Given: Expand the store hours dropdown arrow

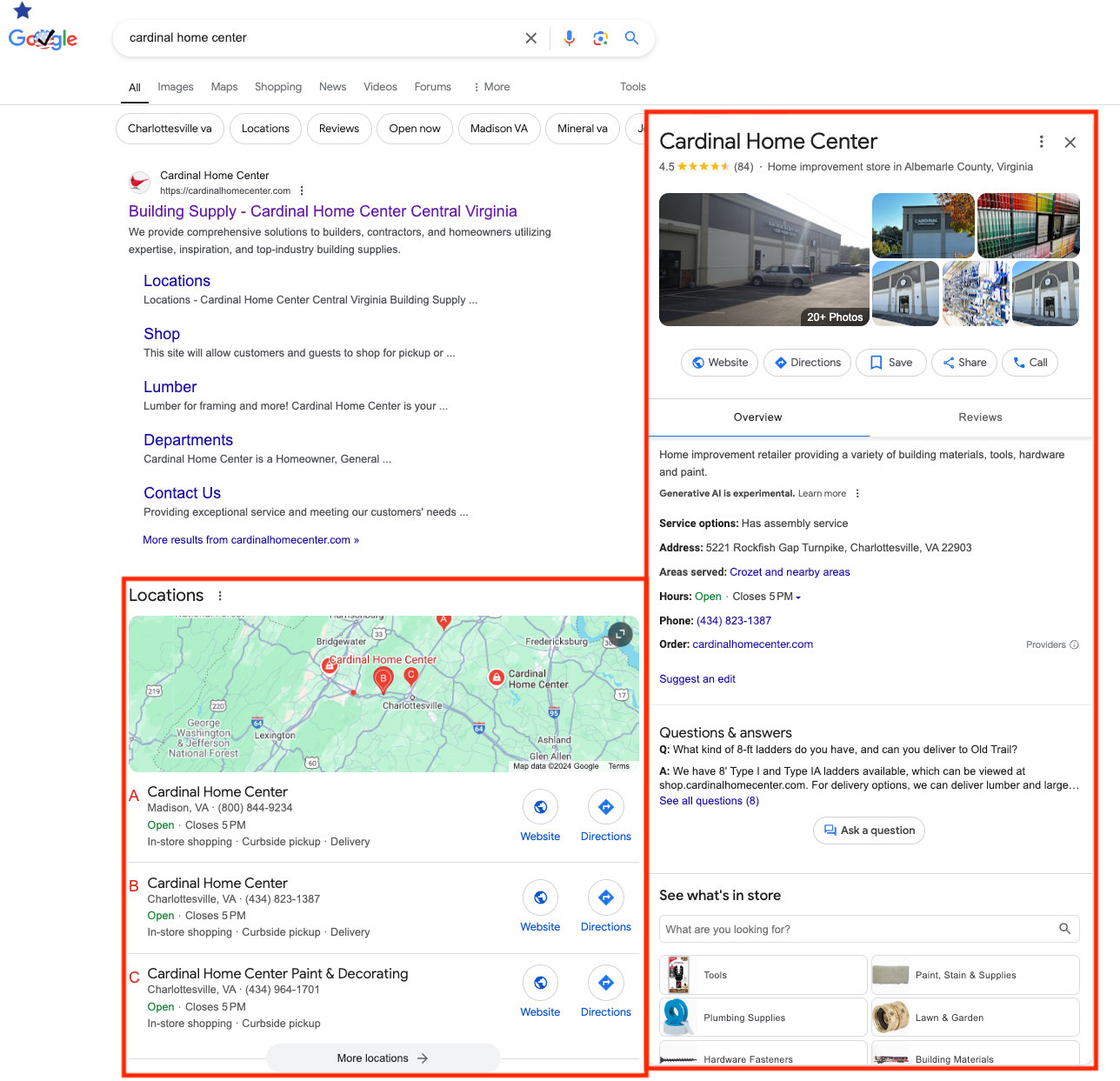Looking at the screenshot, I should [x=798, y=597].
